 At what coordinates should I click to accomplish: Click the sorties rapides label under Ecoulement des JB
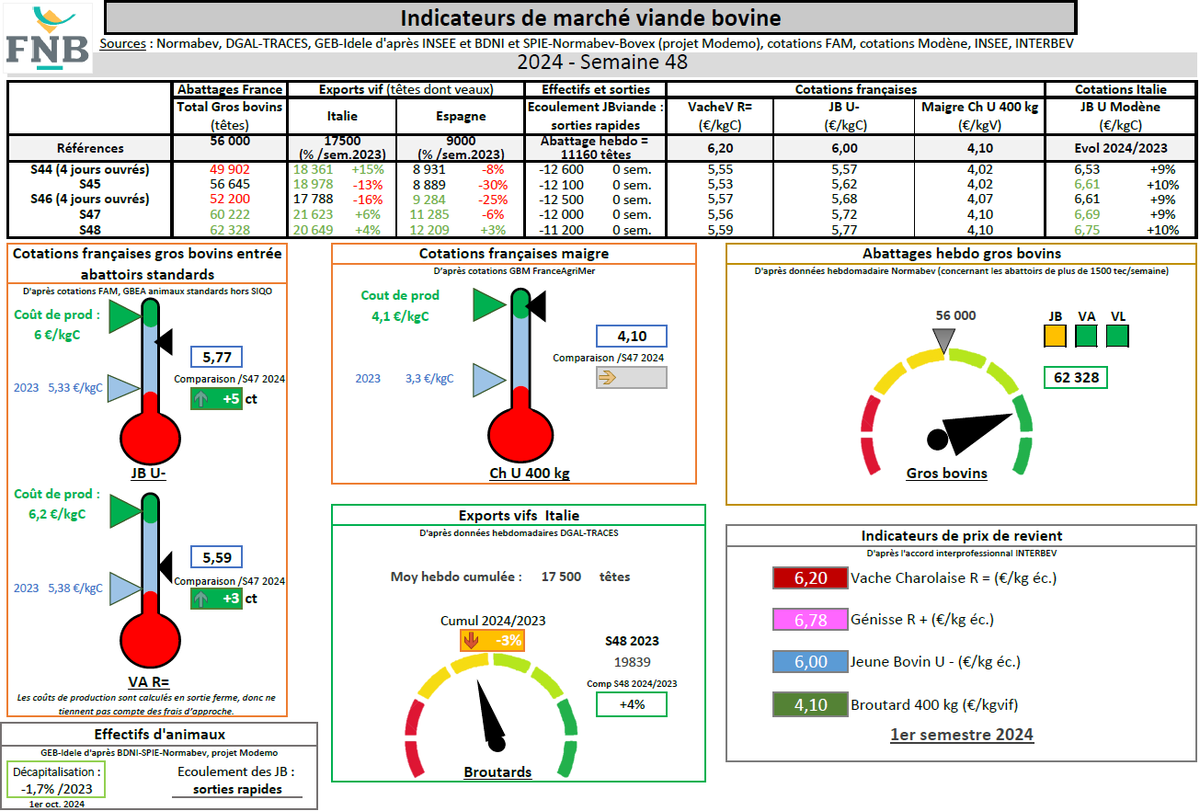[x=235, y=788]
